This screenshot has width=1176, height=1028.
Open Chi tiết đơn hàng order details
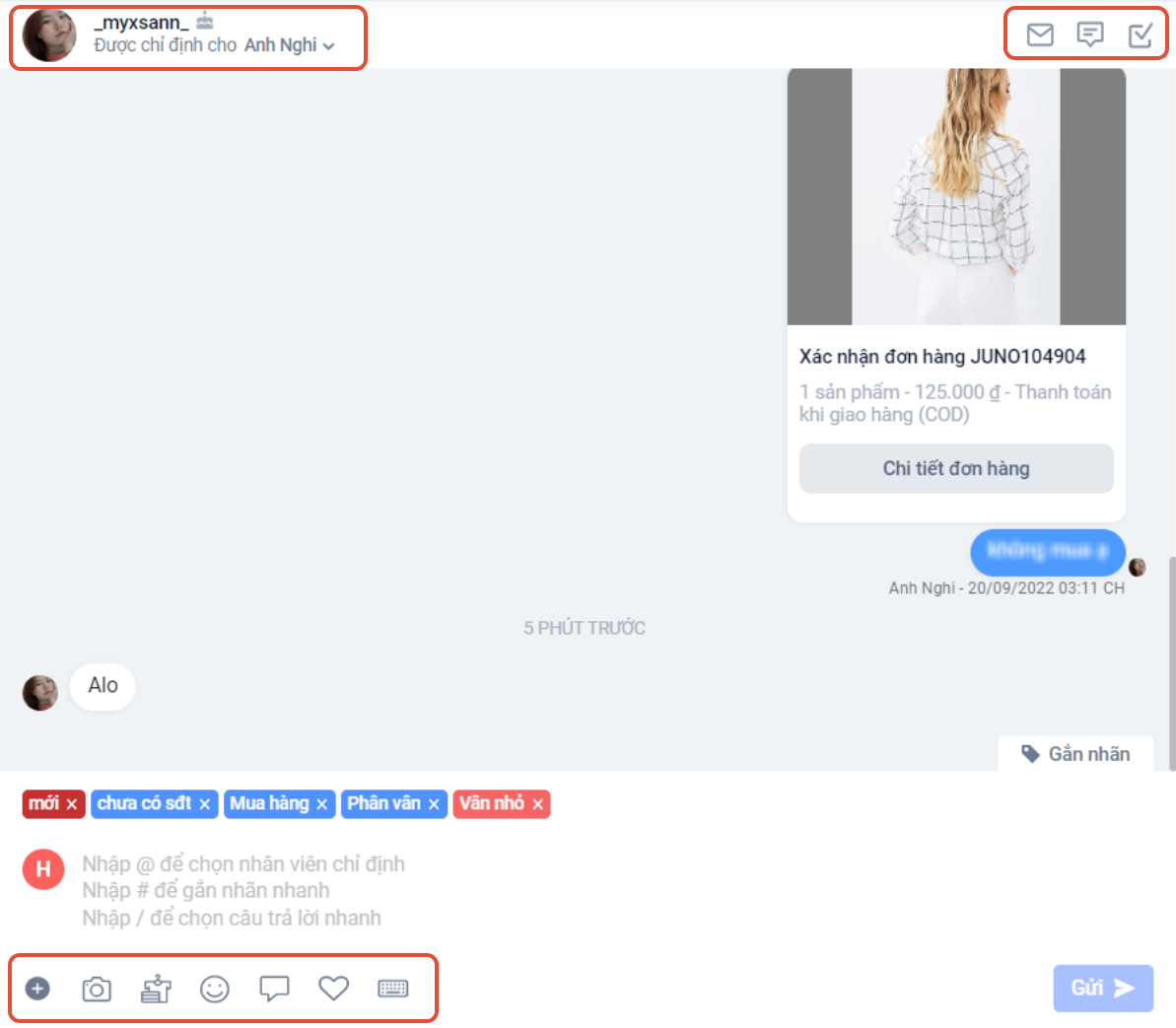(956, 468)
